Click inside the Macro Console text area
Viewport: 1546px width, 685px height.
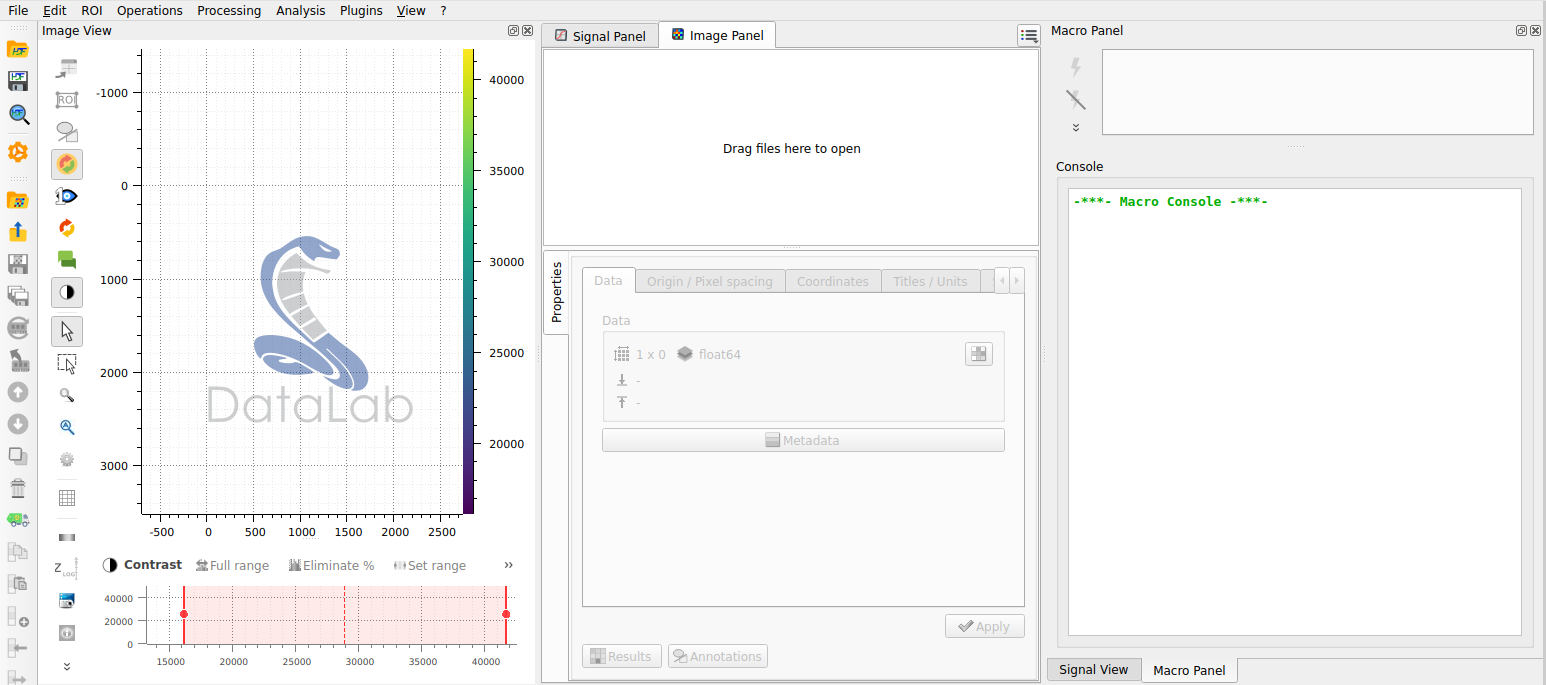point(1295,412)
